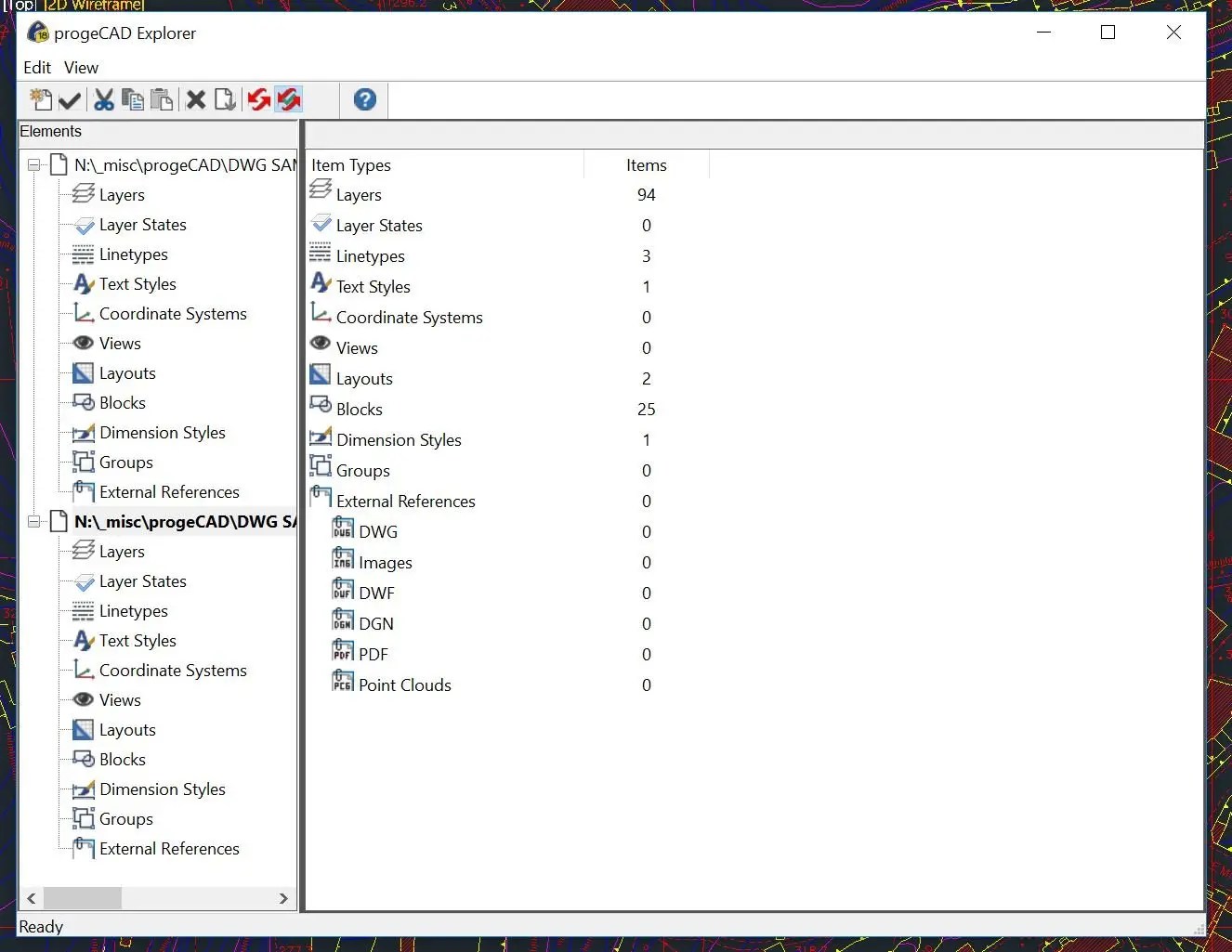Click External References icon under bold drawing
This screenshot has height=952, width=1232.
(x=84, y=848)
